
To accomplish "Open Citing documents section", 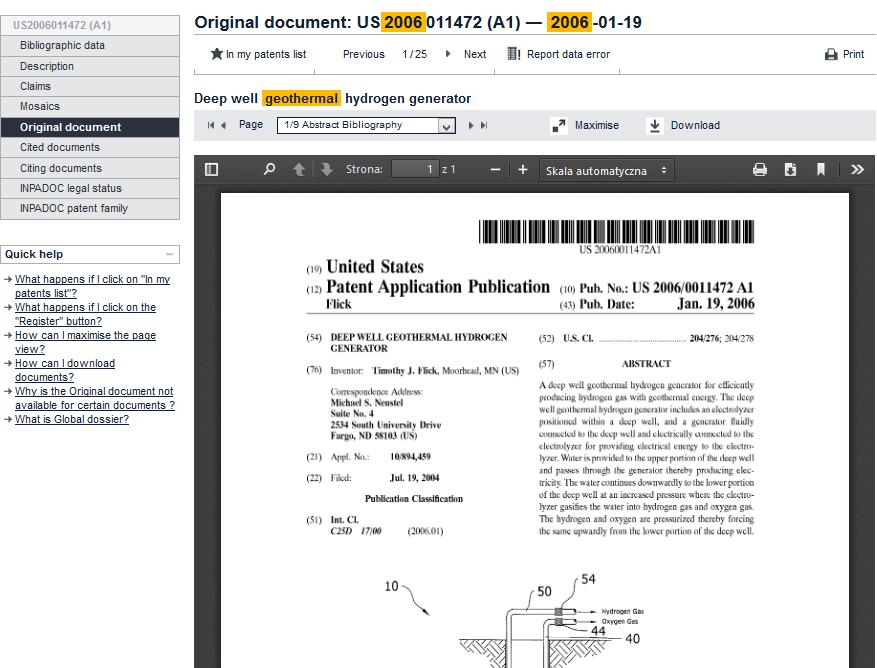I will 90,168.
